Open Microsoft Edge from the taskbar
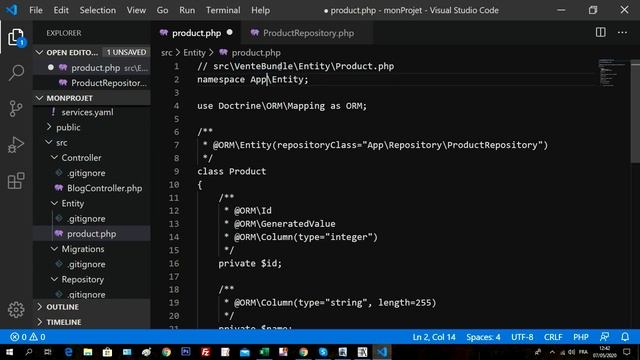640x360 pixels. (68, 352)
